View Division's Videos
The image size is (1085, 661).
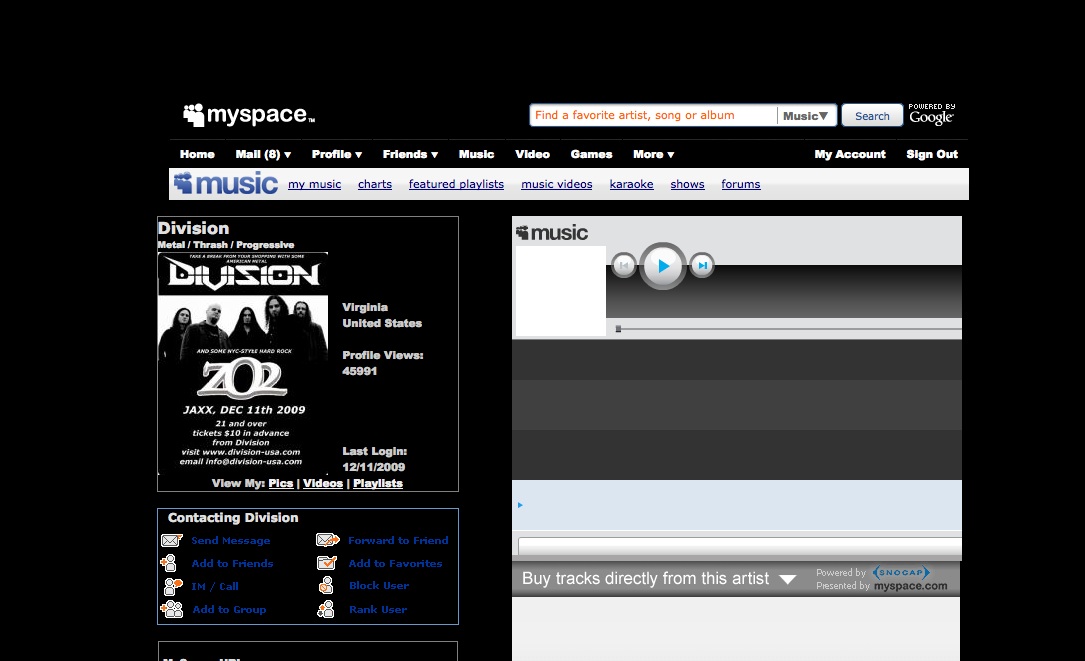tap(322, 483)
